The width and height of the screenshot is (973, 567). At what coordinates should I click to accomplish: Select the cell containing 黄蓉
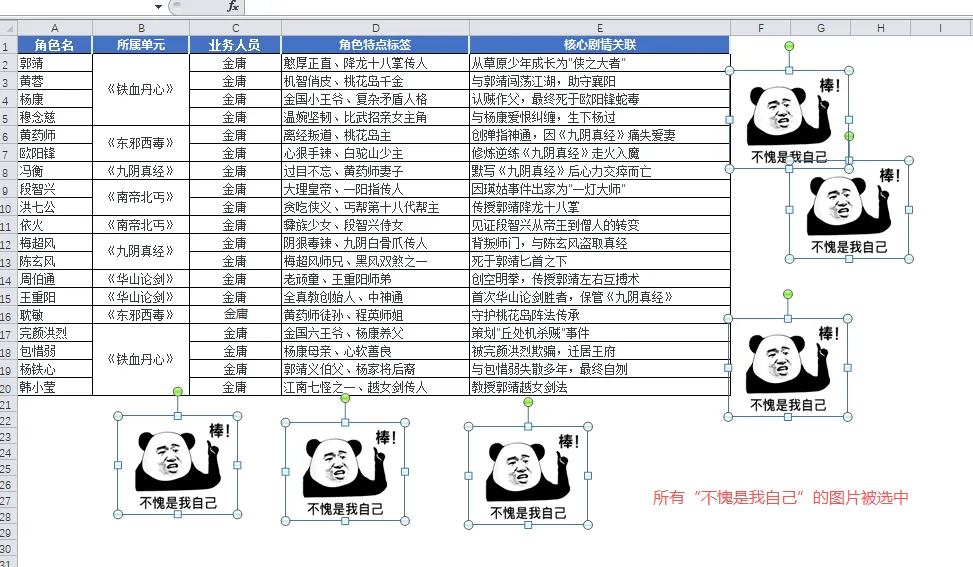pos(55,81)
